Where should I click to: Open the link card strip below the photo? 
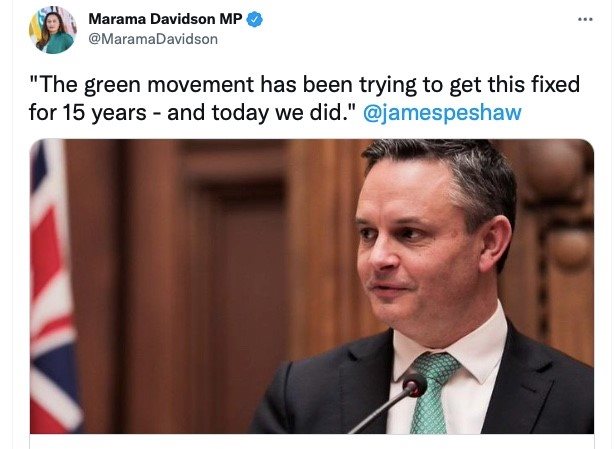(312, 441)
